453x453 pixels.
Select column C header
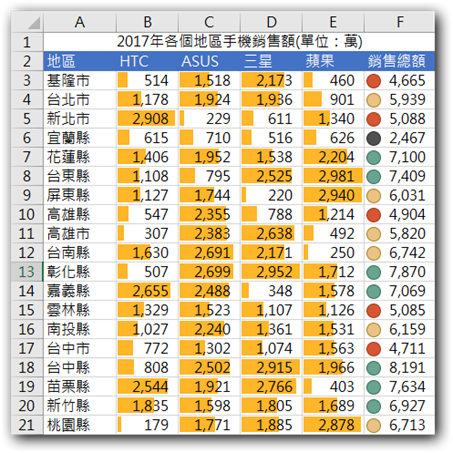[209, 22]
